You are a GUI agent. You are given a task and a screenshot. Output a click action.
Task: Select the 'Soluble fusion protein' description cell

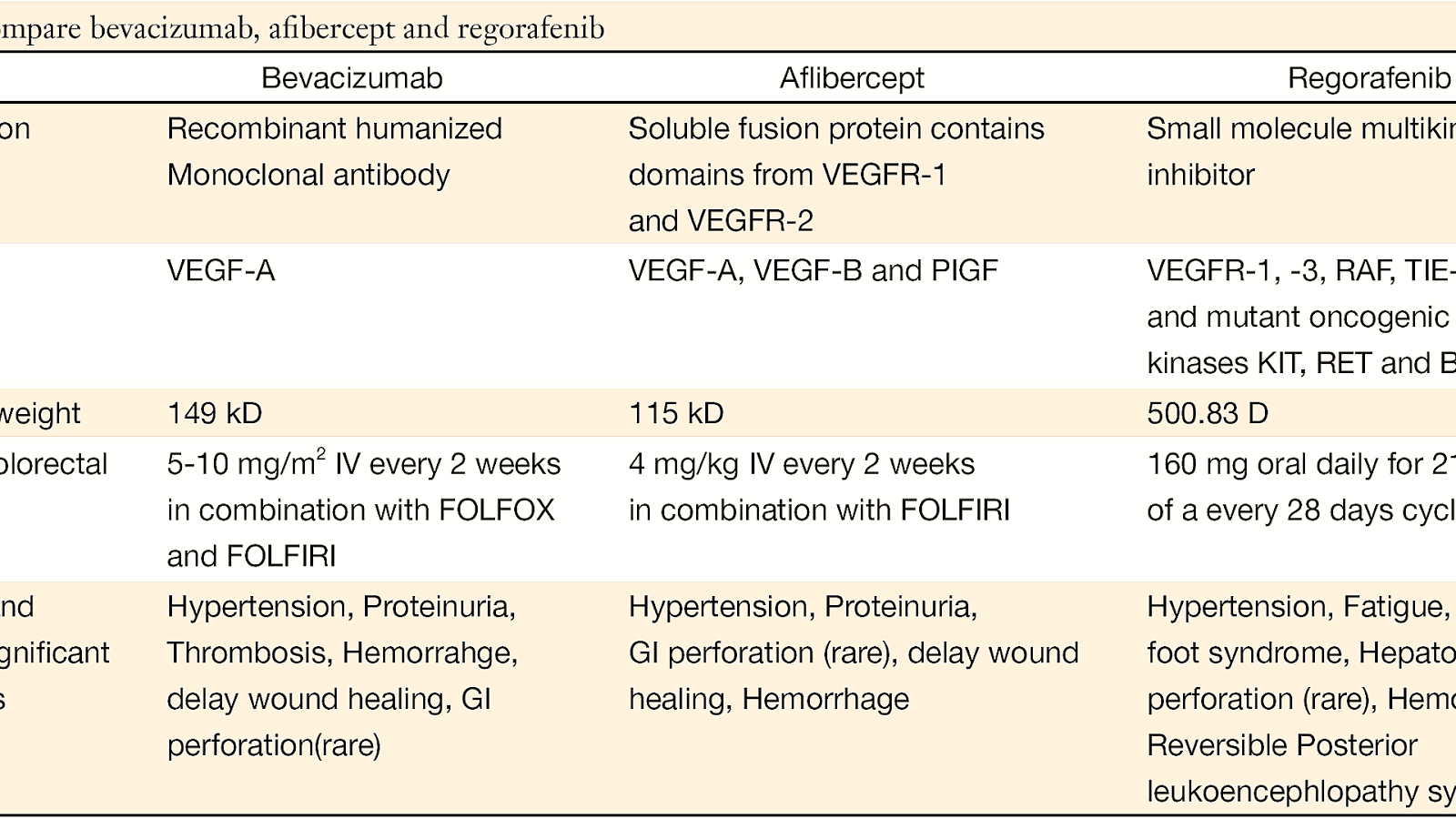pyautogui.click(x=835, y=174)
